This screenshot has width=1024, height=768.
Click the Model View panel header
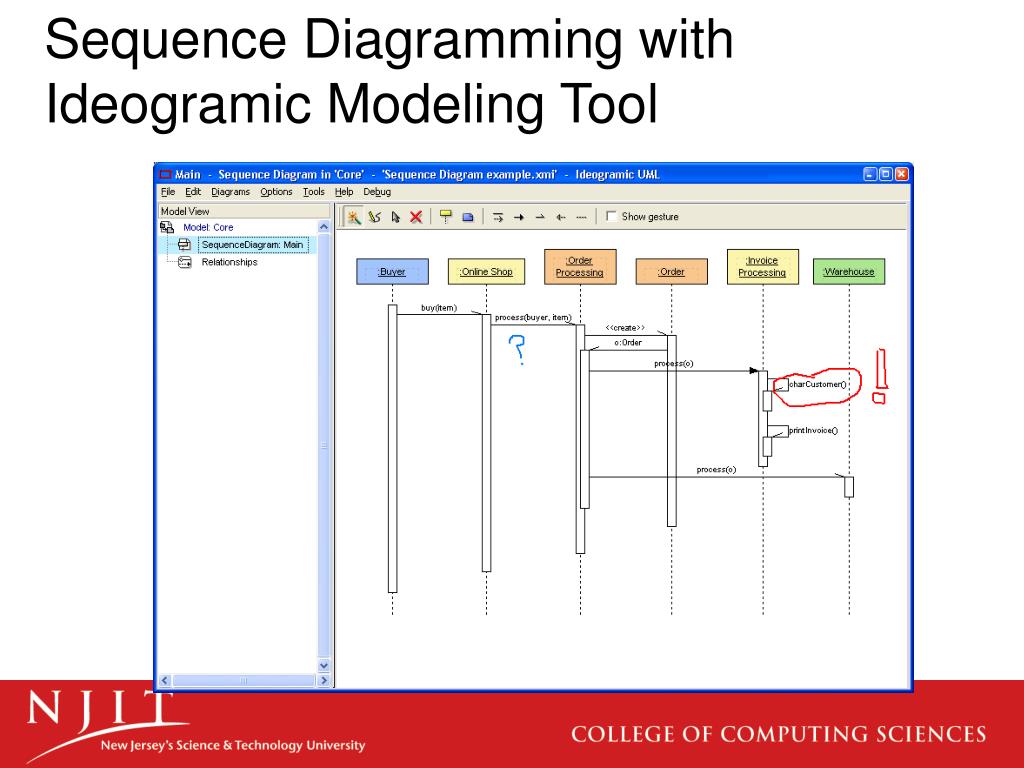[x=244, y=211]
